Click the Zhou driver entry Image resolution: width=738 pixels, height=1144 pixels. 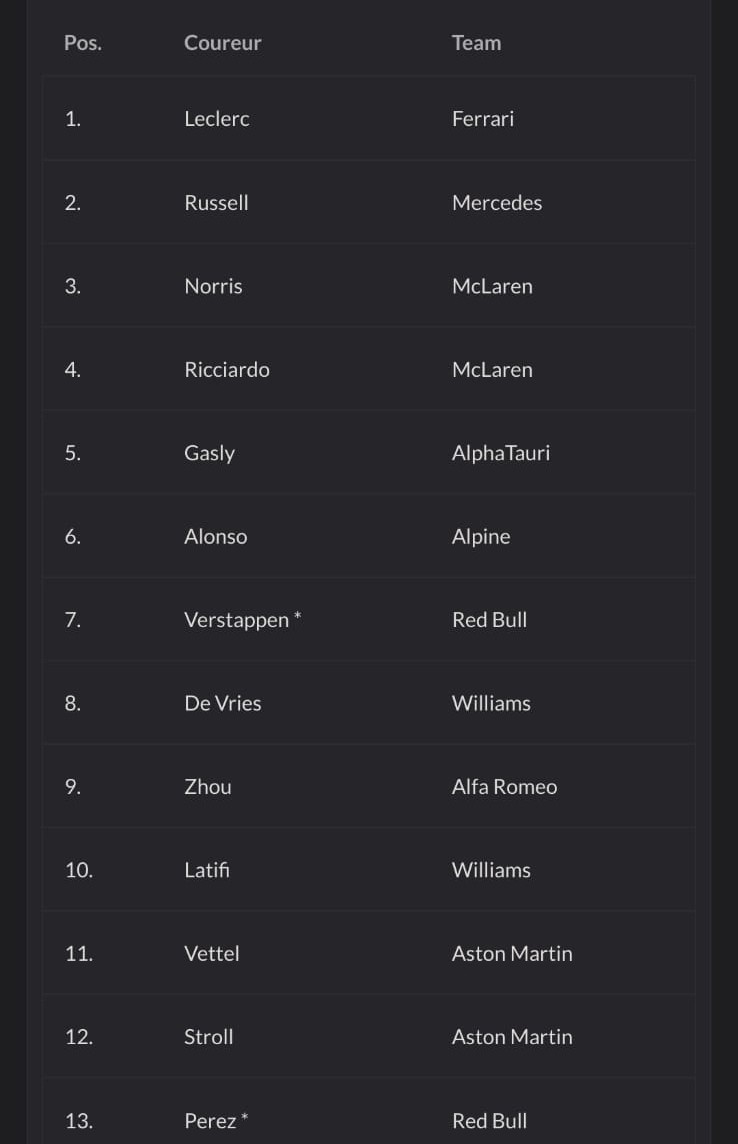tap(208, 787)
